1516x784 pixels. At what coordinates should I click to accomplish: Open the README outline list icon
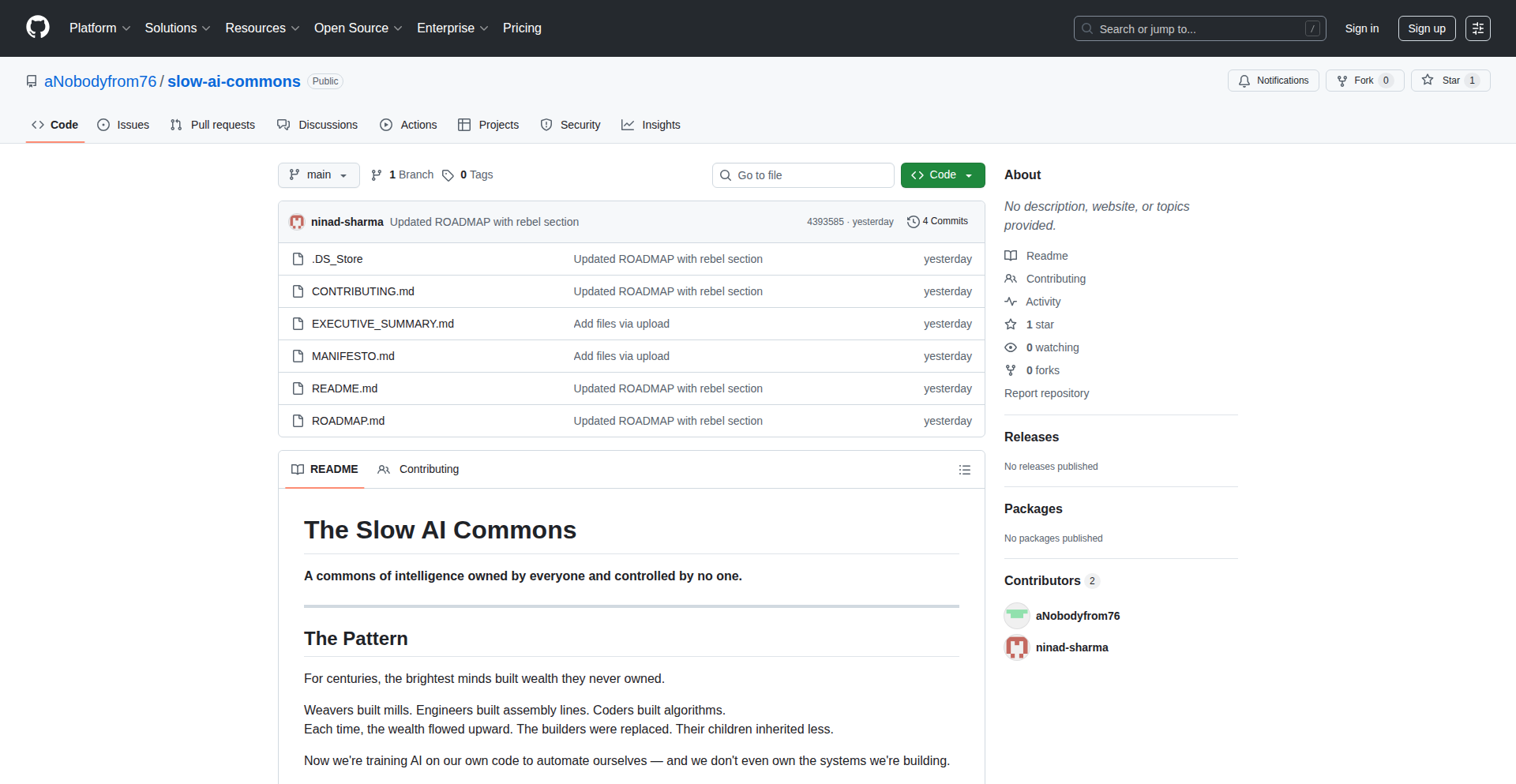pos(964,470)
